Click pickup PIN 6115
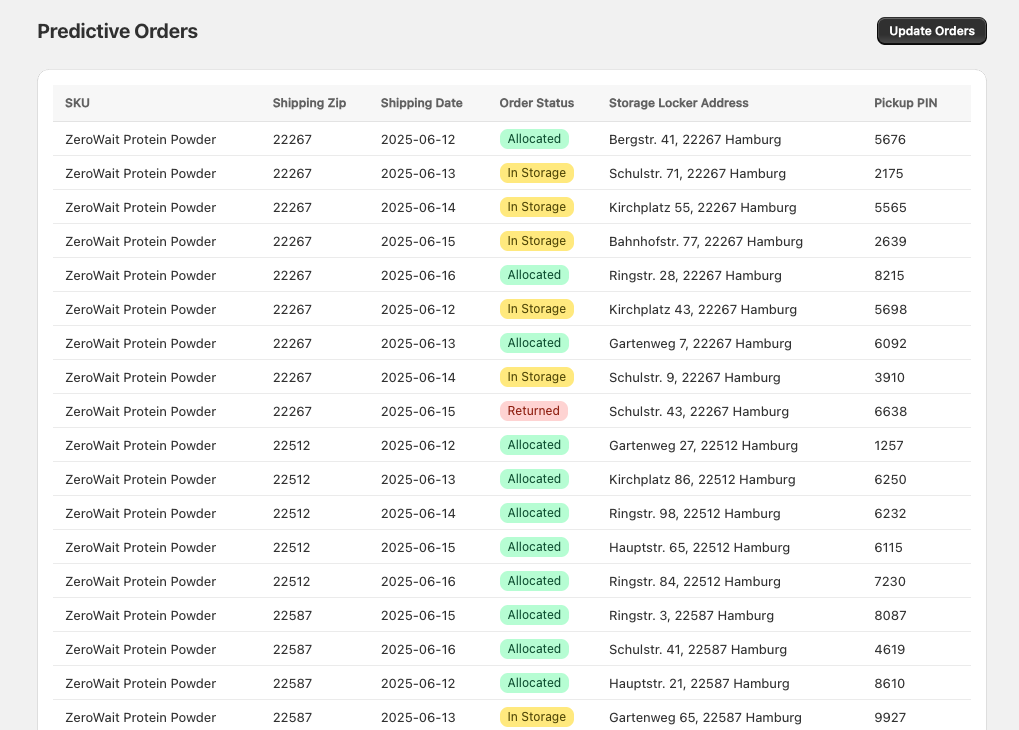 [888, 547]
